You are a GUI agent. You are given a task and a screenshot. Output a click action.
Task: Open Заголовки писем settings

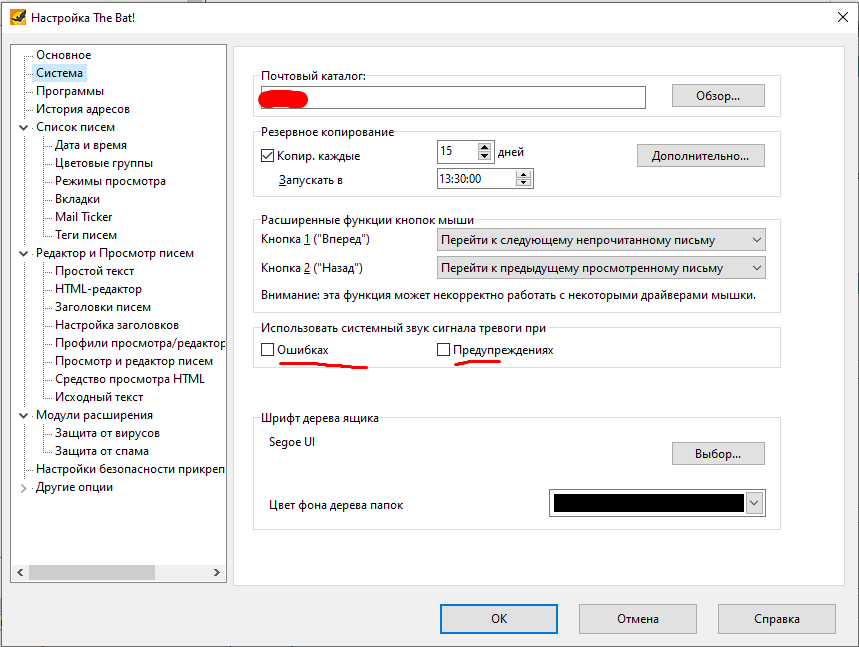[x=102, y=307]
